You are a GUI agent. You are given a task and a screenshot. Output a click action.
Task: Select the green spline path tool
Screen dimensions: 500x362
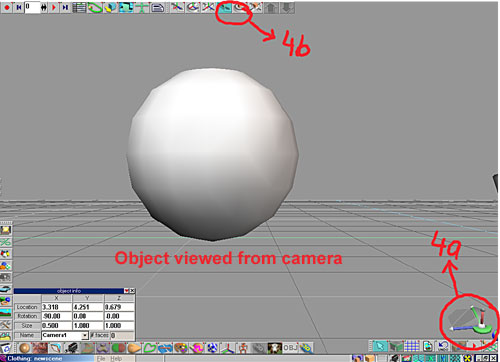[x=95, y=7]
